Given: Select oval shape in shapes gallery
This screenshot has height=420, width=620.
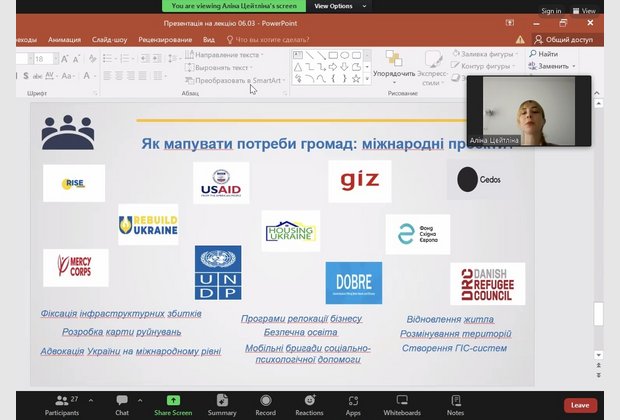Looking at the screenshot, I should 344,55.
